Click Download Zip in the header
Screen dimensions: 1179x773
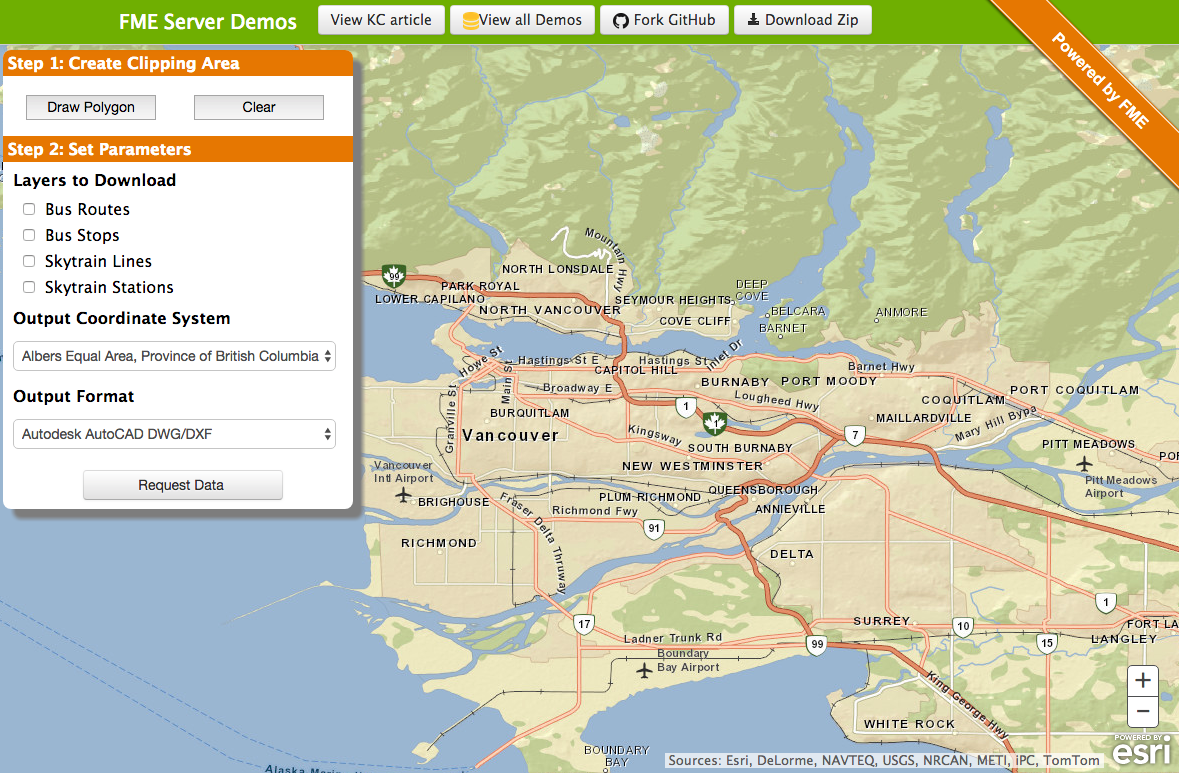pyautogui.click(x=803, y=20)
